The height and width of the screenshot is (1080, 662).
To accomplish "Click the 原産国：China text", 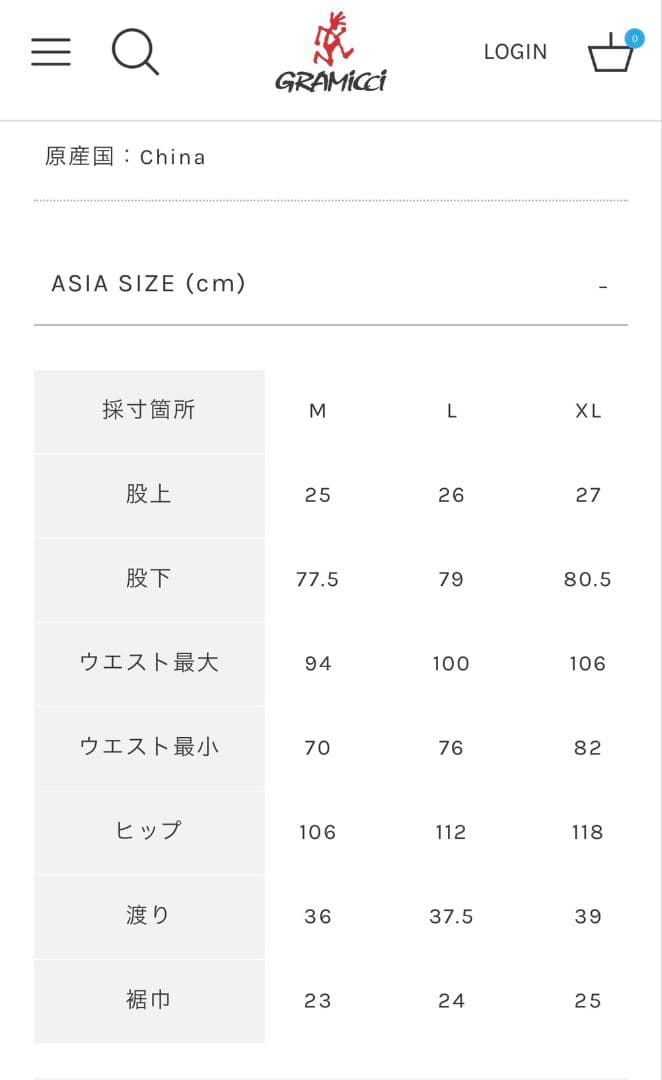I will click(125, 157).
